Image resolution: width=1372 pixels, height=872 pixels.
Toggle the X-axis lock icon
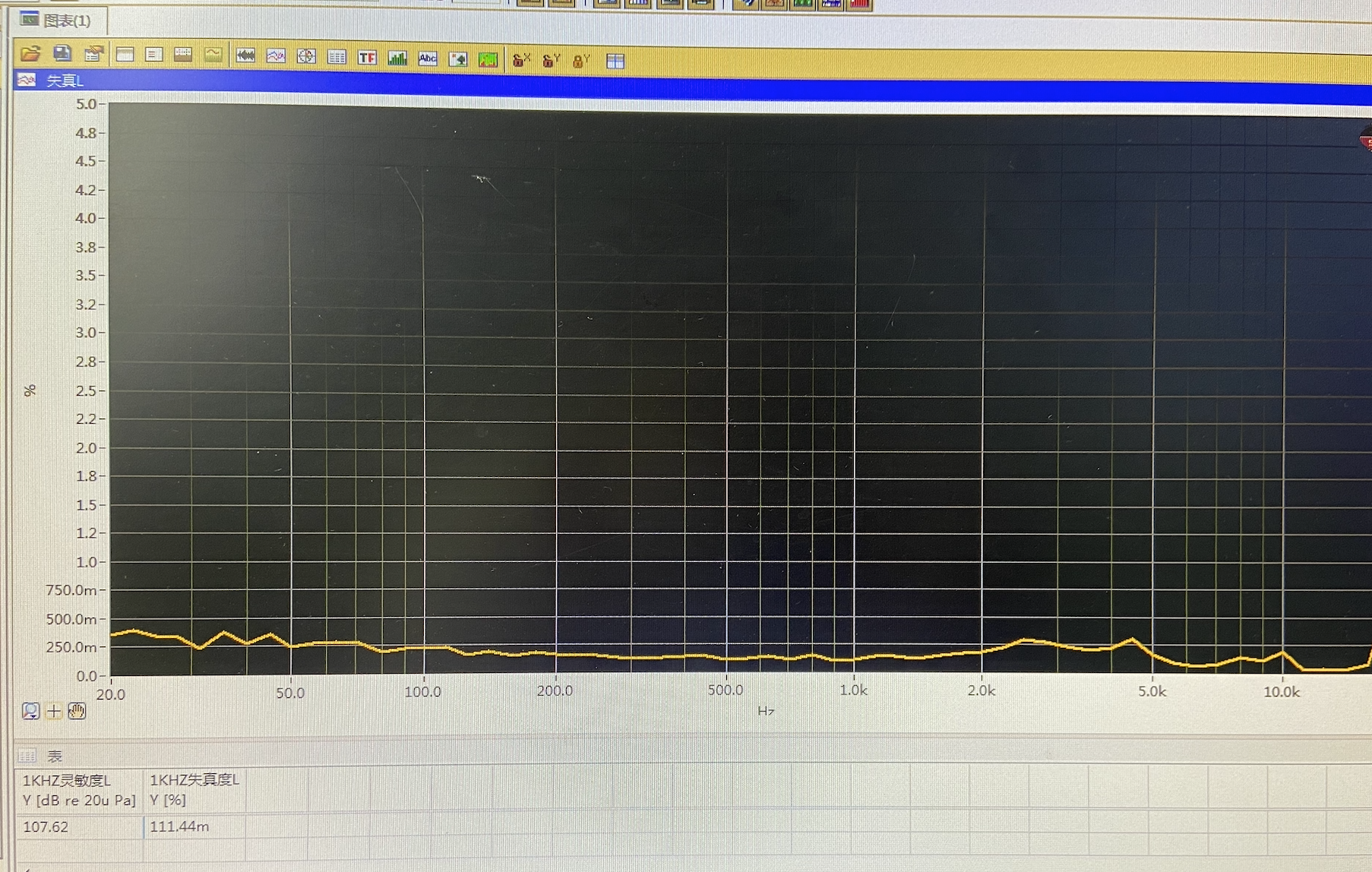(521, 60)
